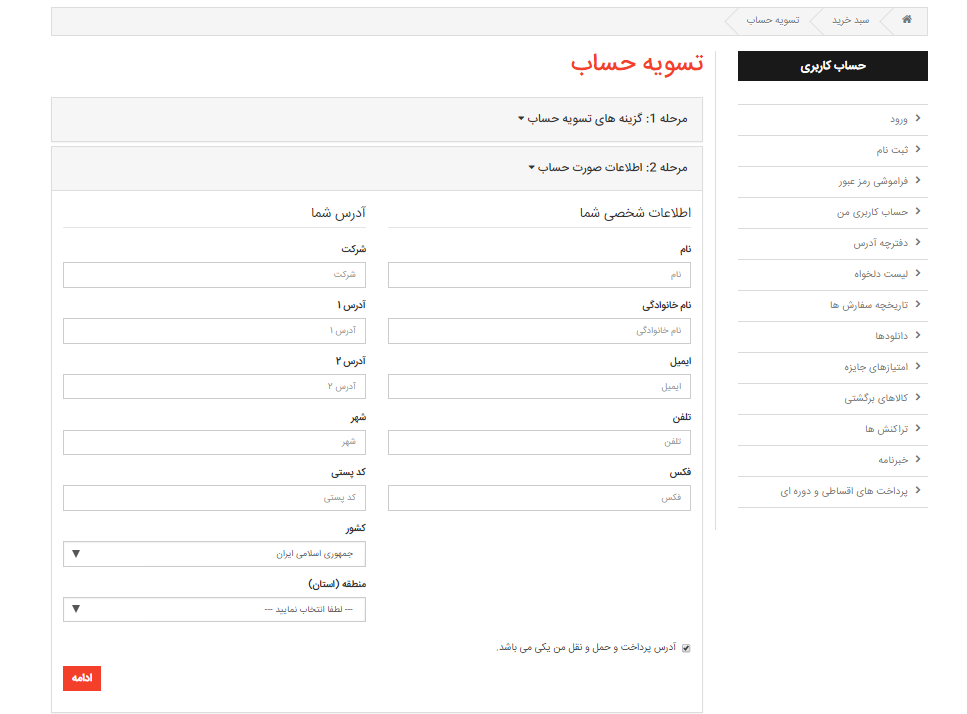The width and height of the screenshot is (967, 714).
Task: Expand مرحله 1 checkout options panel
Action: click(x=603, y=119)
